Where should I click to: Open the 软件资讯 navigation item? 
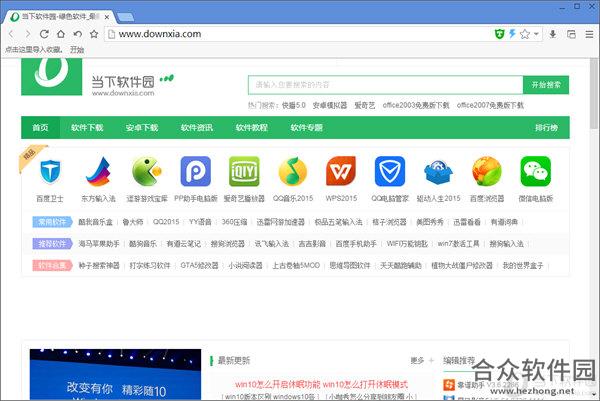197,127
